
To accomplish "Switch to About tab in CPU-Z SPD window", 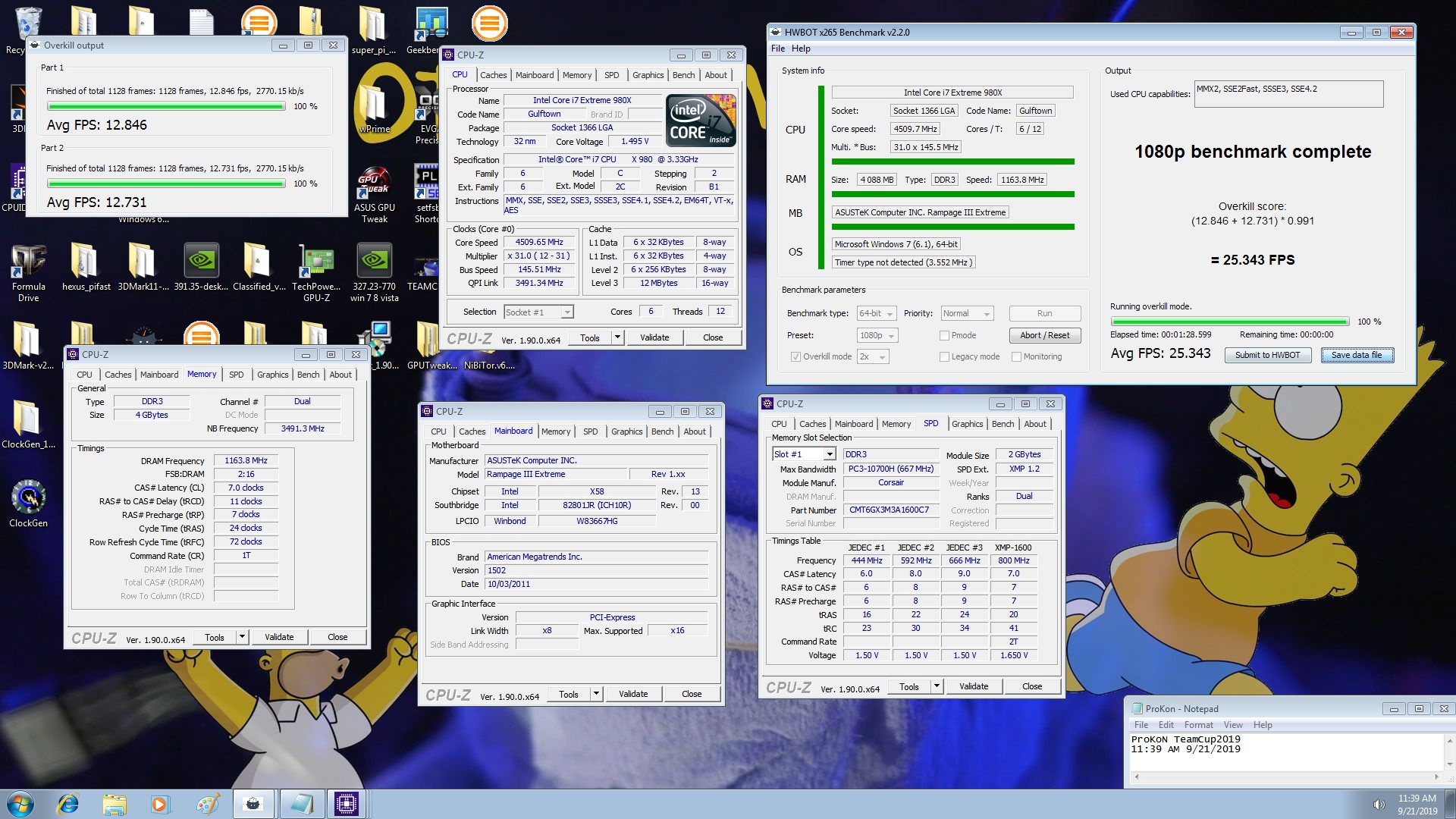I will [x=1035, y=424].
